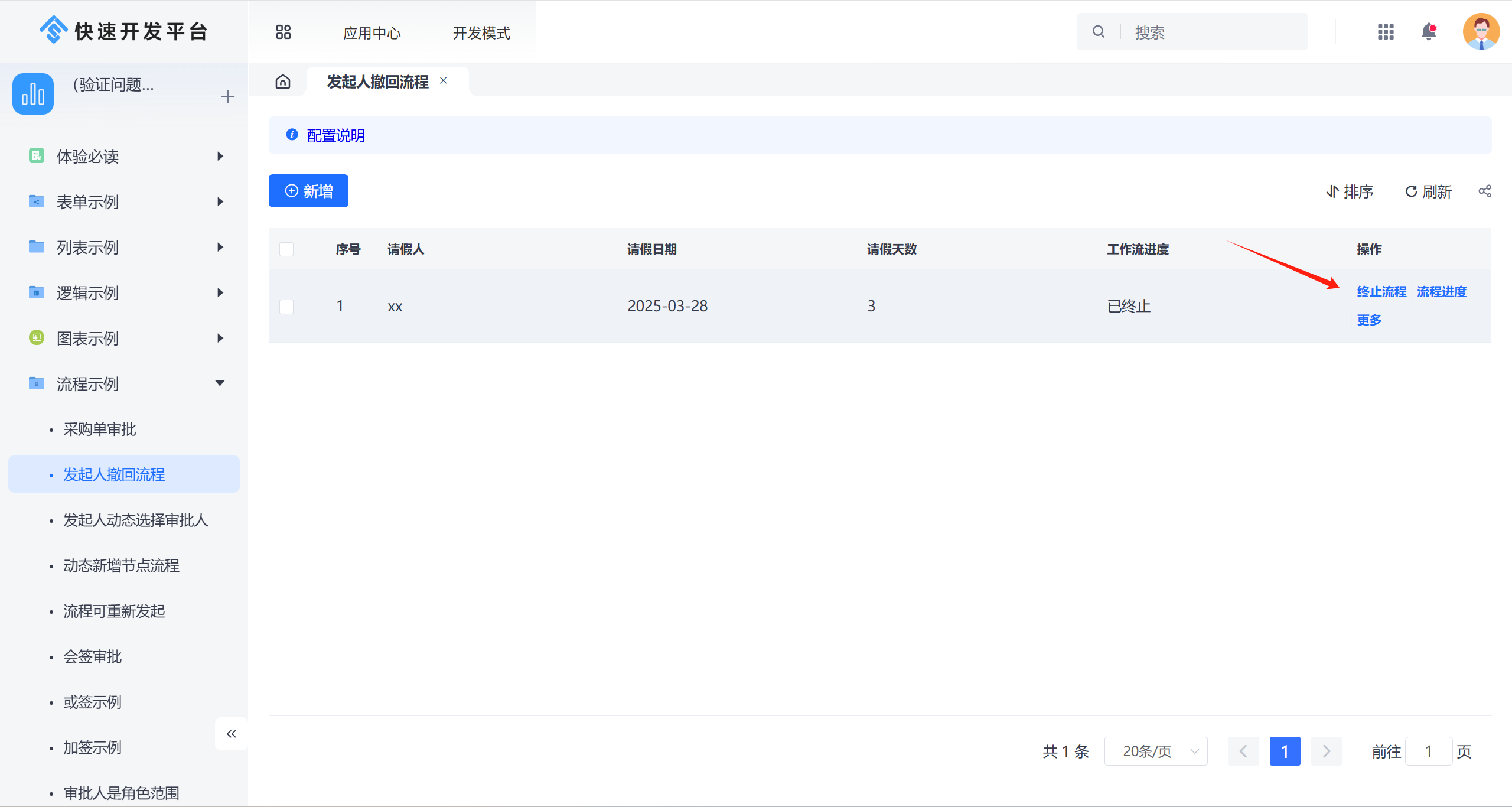Click the 新增 button
Viewport: 1512px width, 807px height.
pyautogui.click(x=308, y=191)
